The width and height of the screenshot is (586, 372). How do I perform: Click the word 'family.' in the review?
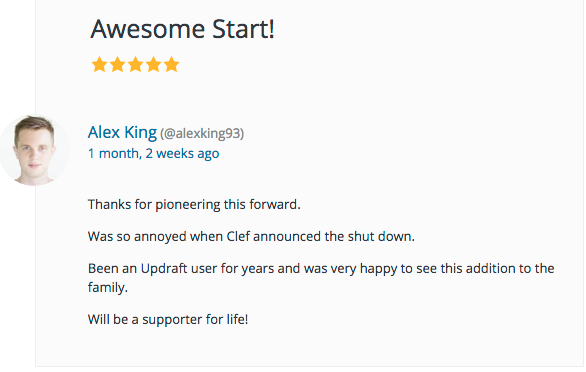[x=108, y=288]
